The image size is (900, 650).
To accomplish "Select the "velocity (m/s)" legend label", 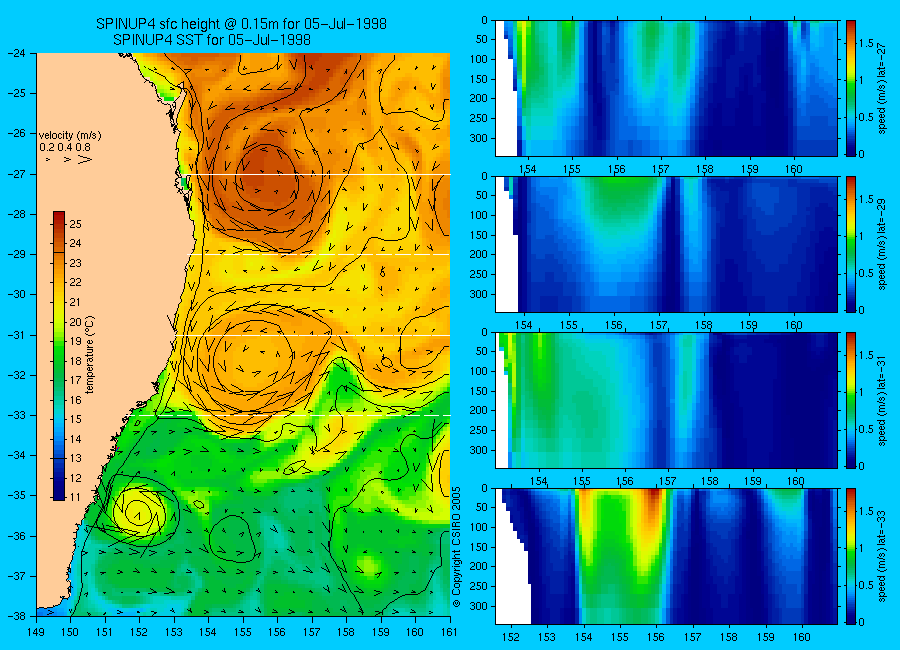I will point(70,136).
